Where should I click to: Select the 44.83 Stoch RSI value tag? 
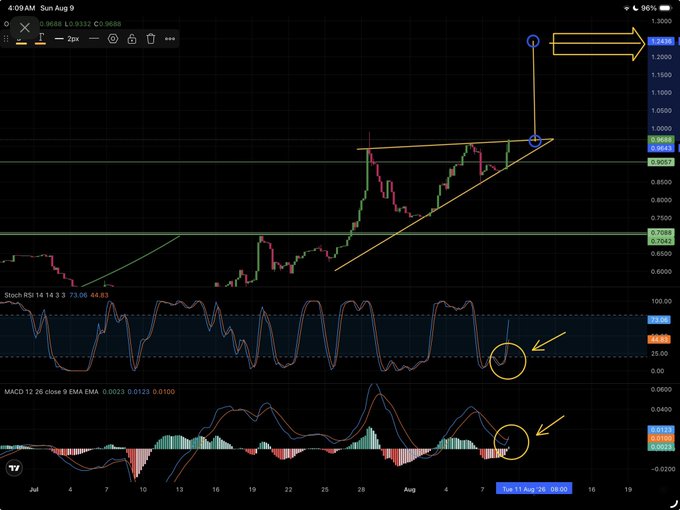pos(660,340)
